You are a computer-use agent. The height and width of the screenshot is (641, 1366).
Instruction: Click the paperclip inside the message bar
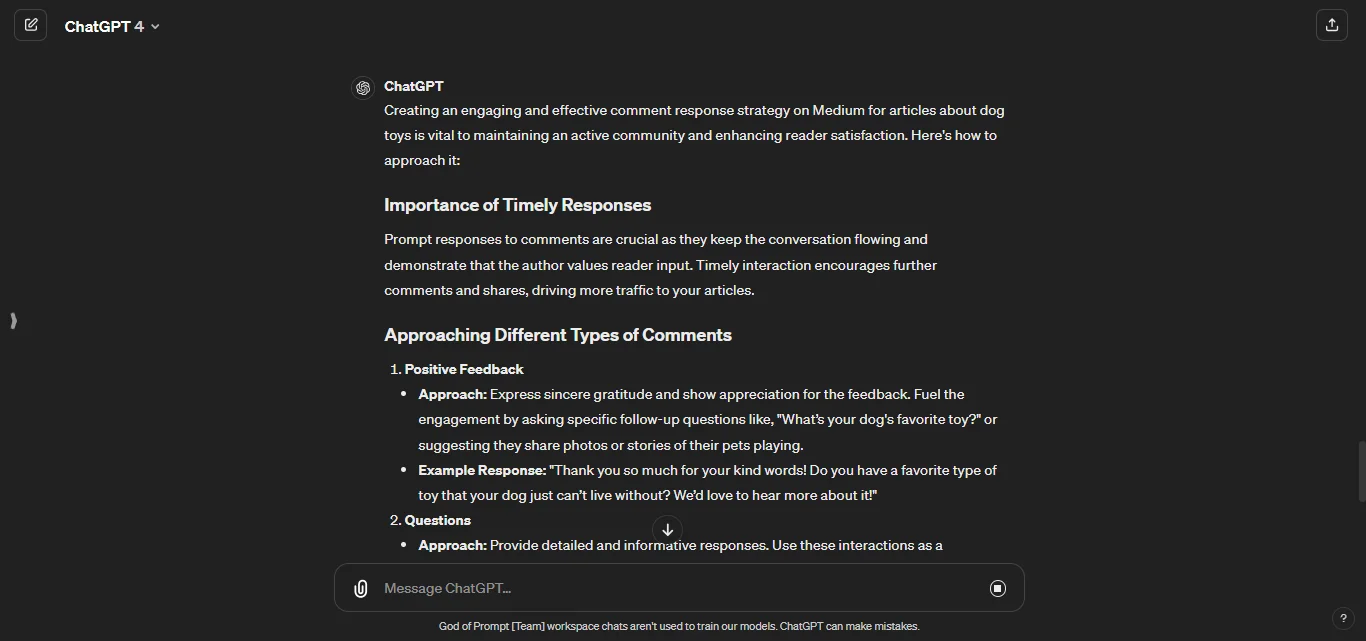(x=360, y=588)
